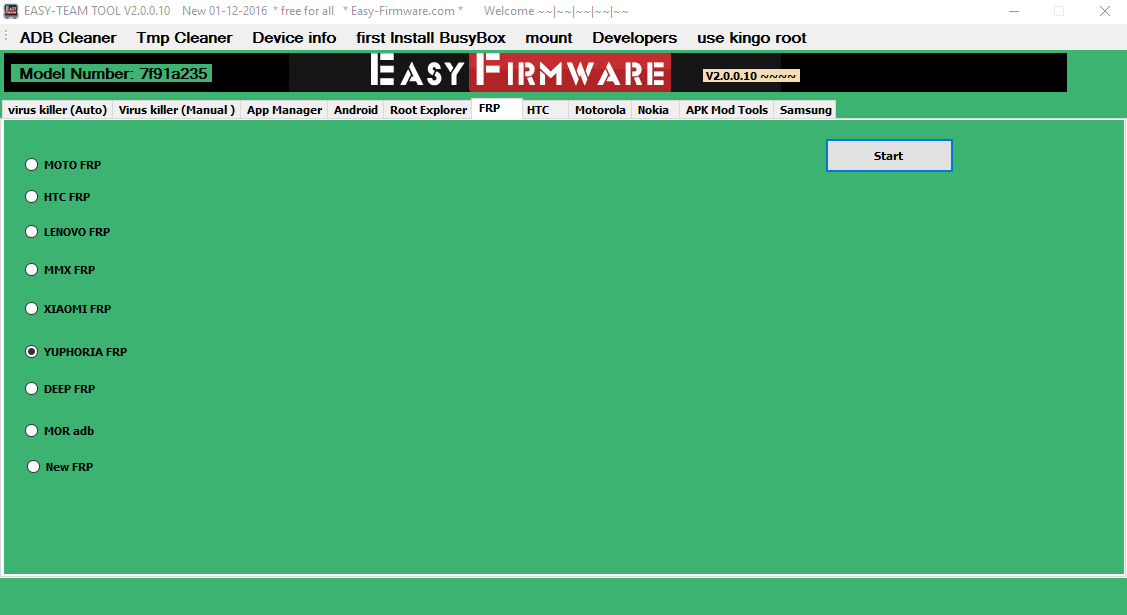Click the V2.0.0.10 version label

click(x=751, y=75)
